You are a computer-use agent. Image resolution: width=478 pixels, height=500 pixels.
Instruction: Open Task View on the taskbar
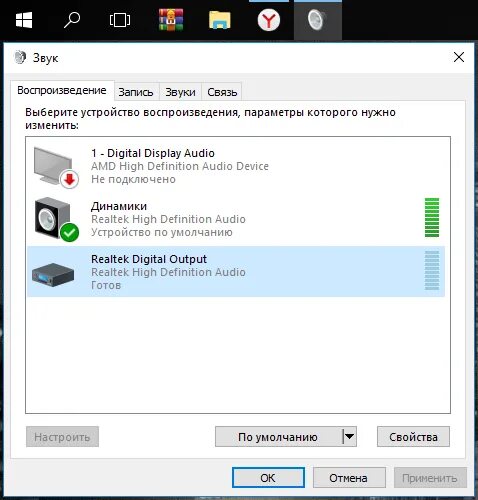pyautogui.click(x=120, y=20)
